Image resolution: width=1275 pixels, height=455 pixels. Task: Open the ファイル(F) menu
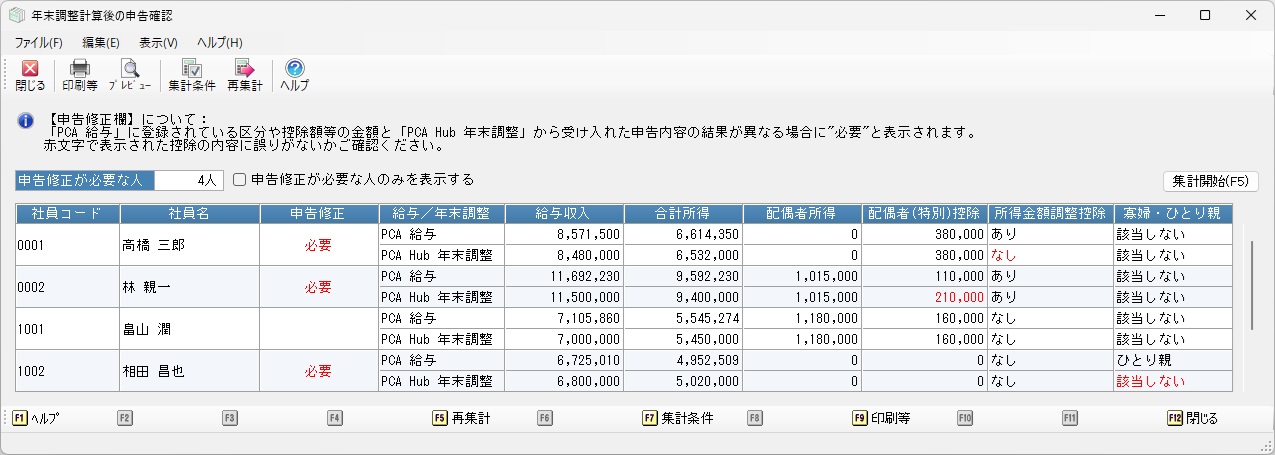click(38, 43)
